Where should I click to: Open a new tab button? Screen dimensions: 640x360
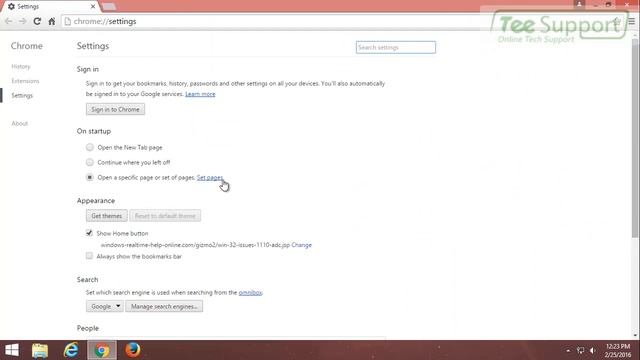(109, 7)
